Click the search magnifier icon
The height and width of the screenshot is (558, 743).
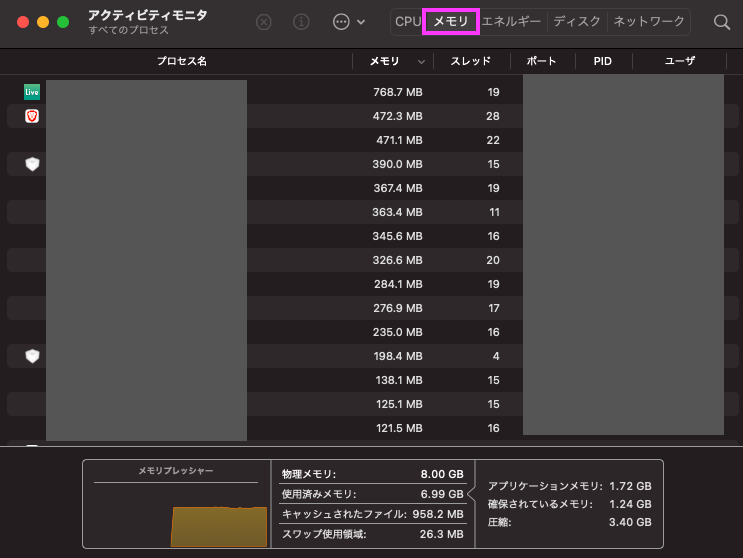pyautogui.click(x=722, y=22)
